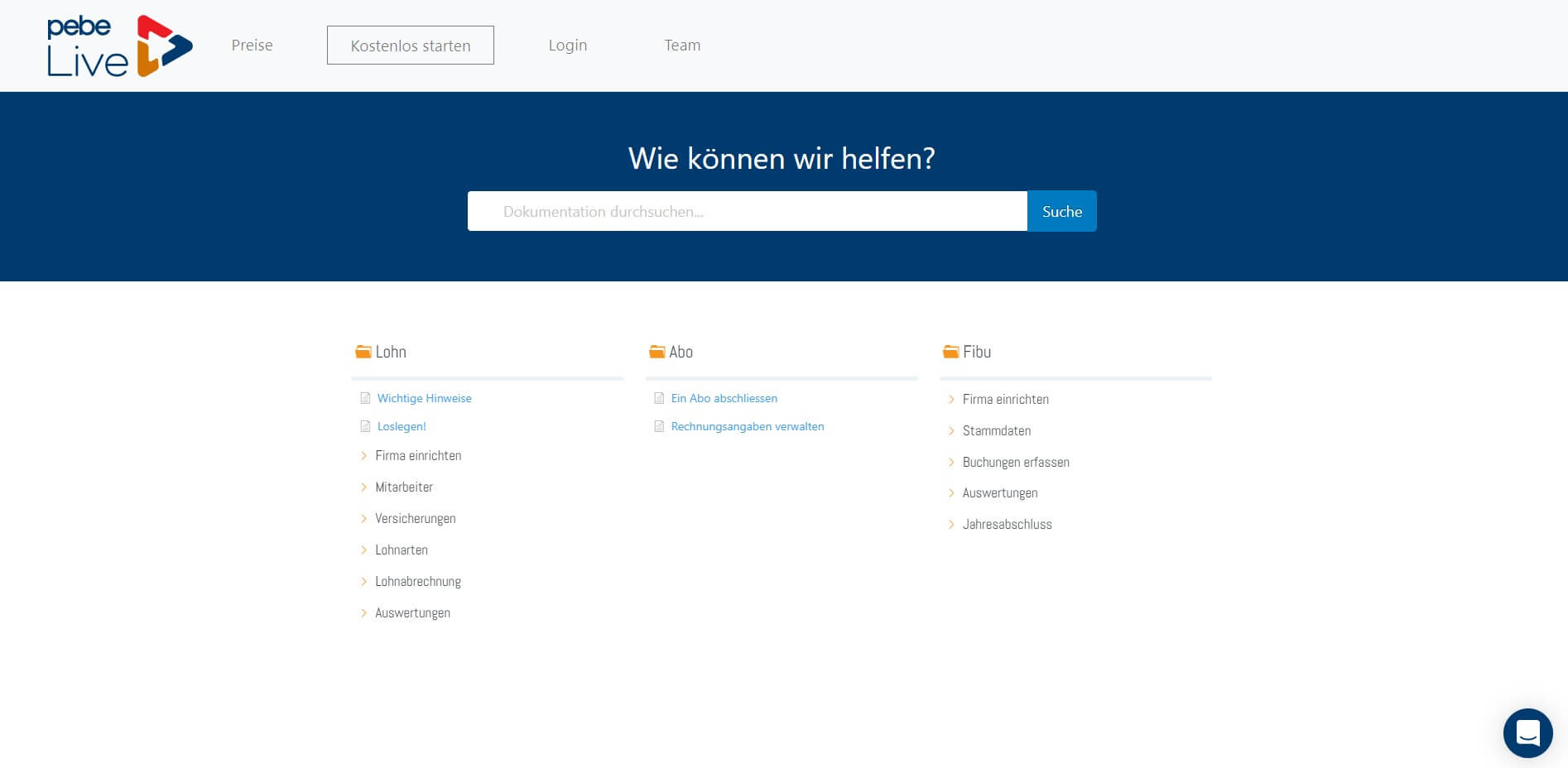
Task: Open Rechnungsangaben verwalten article
Action: 748,426
